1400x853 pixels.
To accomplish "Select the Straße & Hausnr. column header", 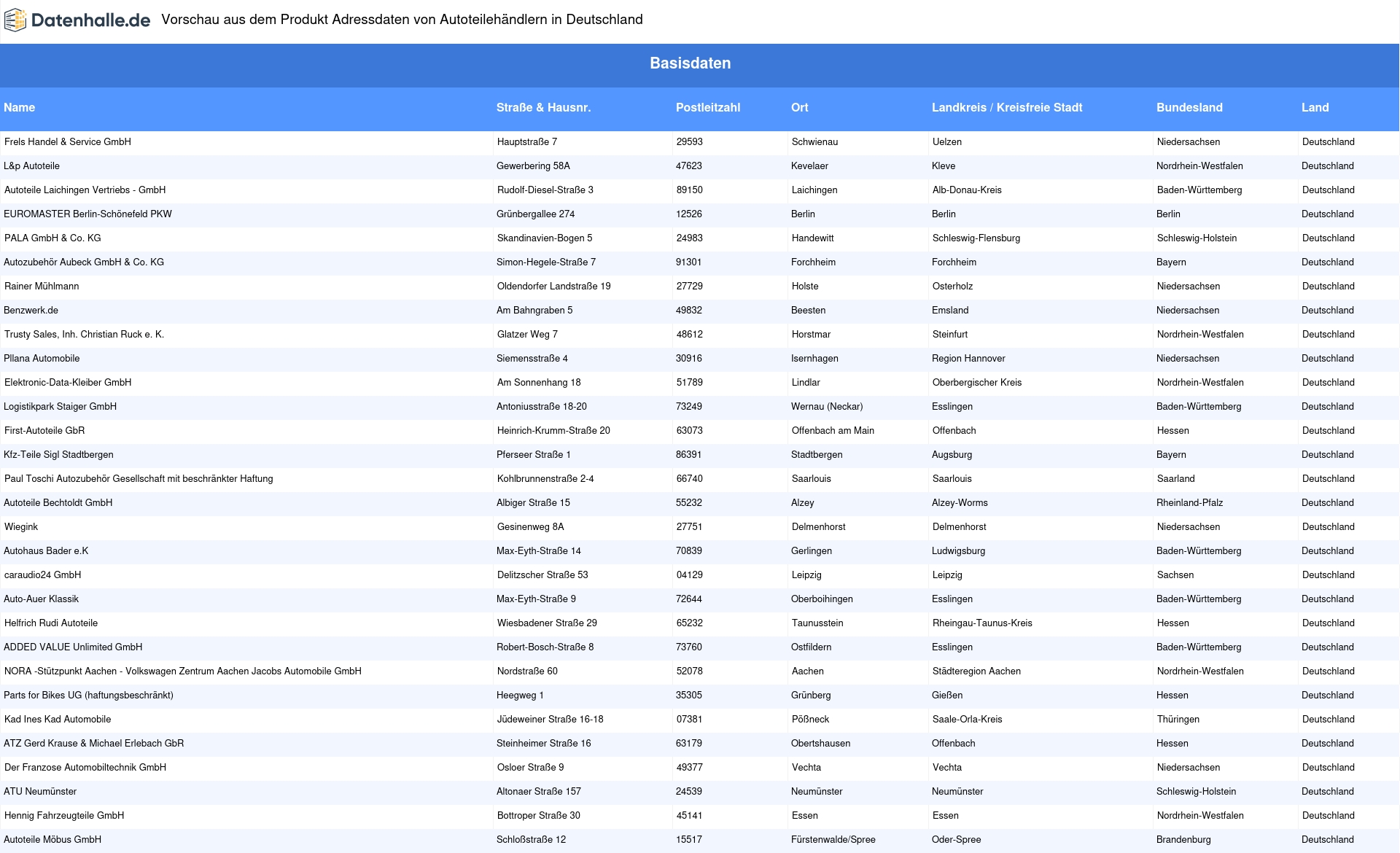I will [543, 108].
